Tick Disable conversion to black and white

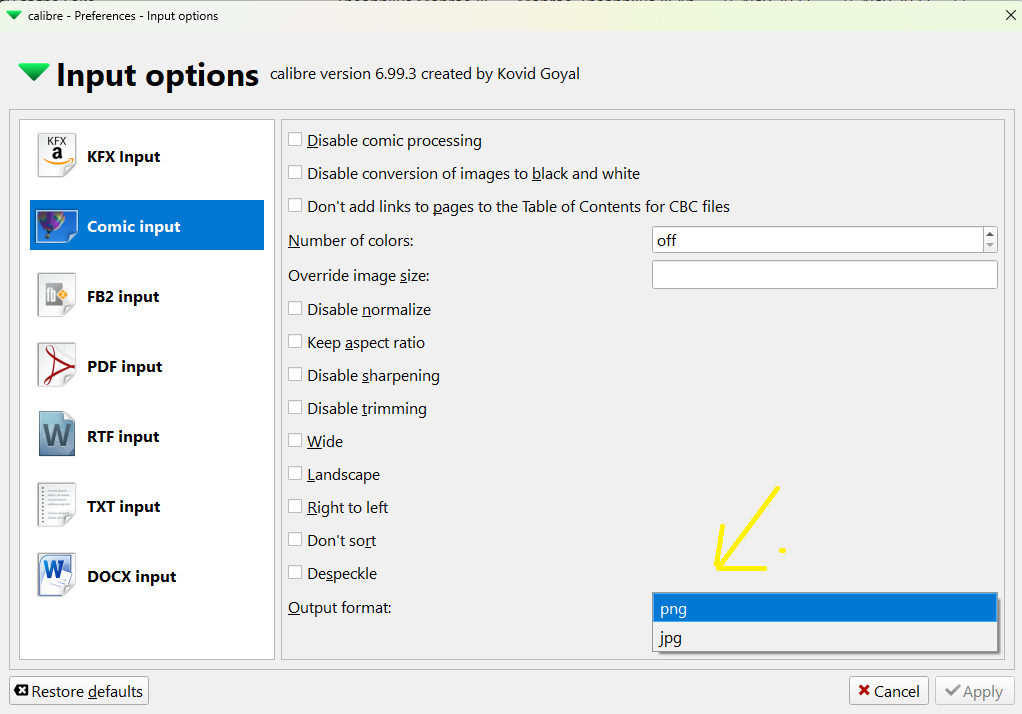coord(295,173)
